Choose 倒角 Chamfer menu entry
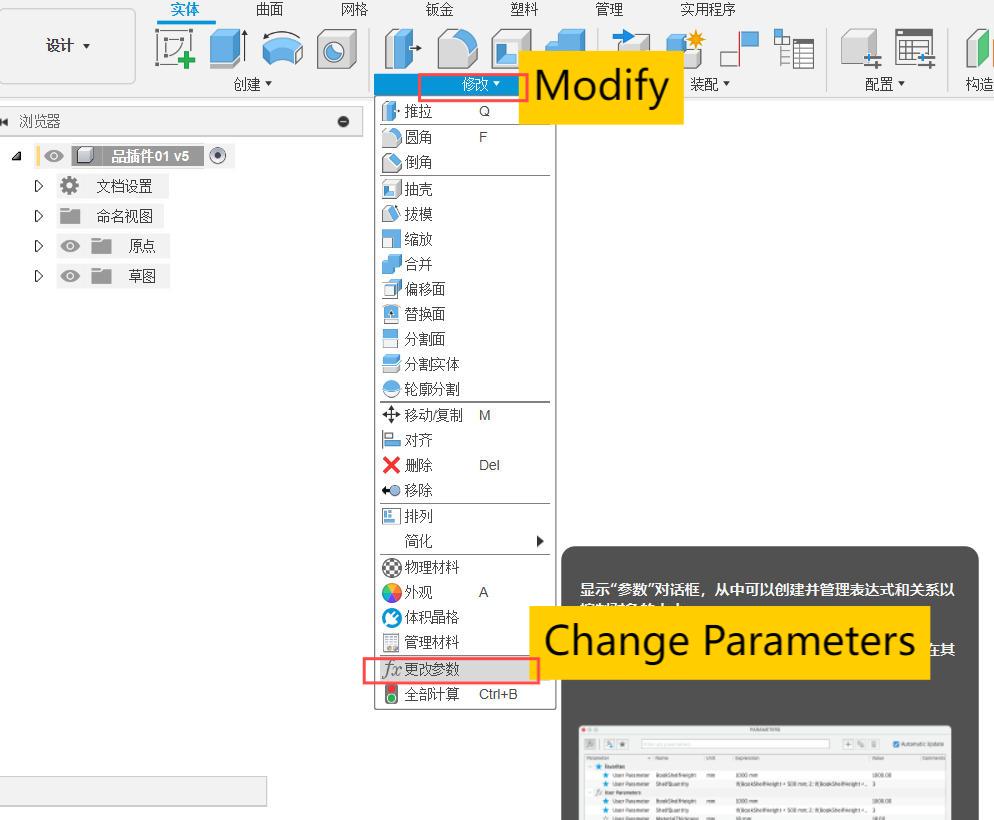 [x=465, y=162]
